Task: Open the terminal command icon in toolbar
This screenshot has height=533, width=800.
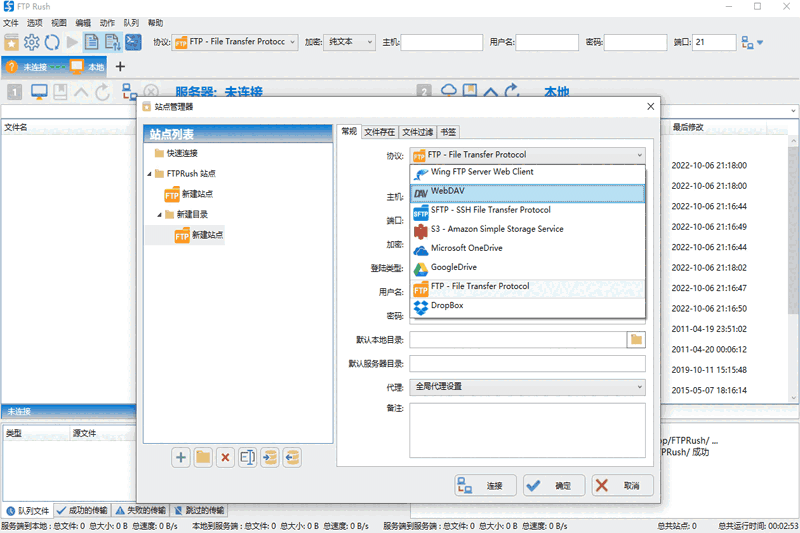Action: tap(133, 42)
